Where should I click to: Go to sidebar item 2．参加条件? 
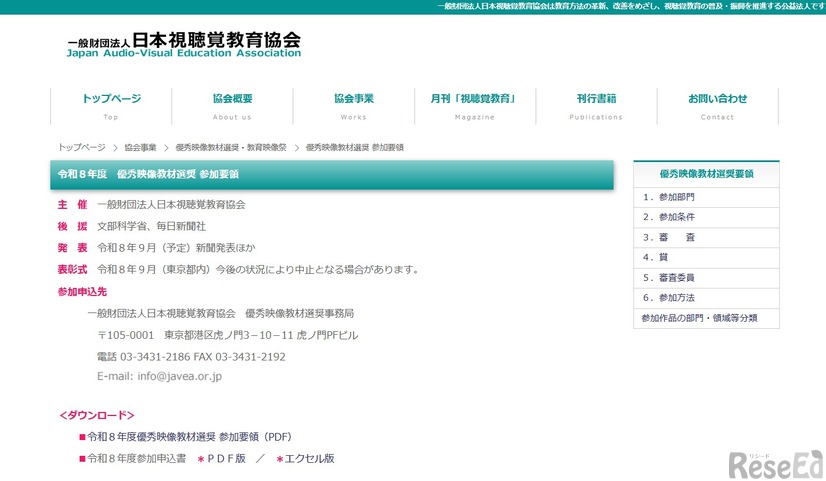[x=706, y=217]
